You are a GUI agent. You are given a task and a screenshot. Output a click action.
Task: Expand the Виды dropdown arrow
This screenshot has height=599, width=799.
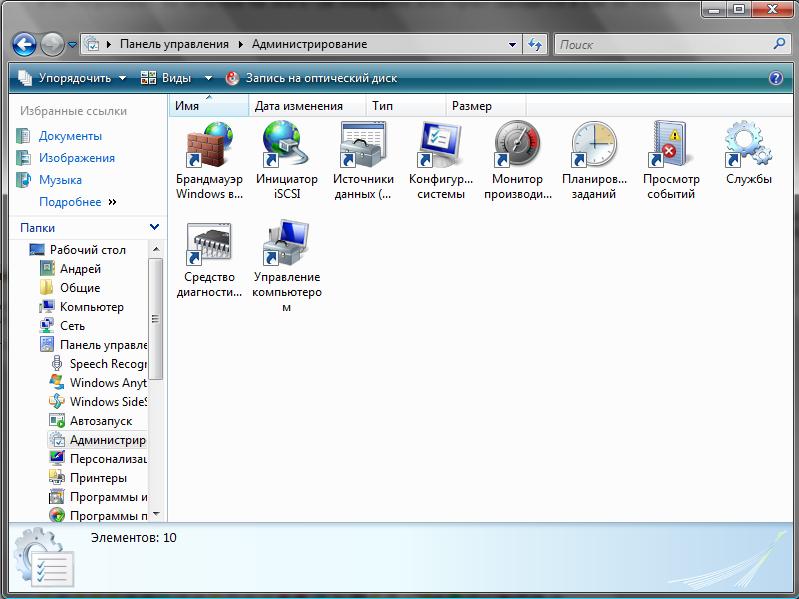tap(208, 78)
